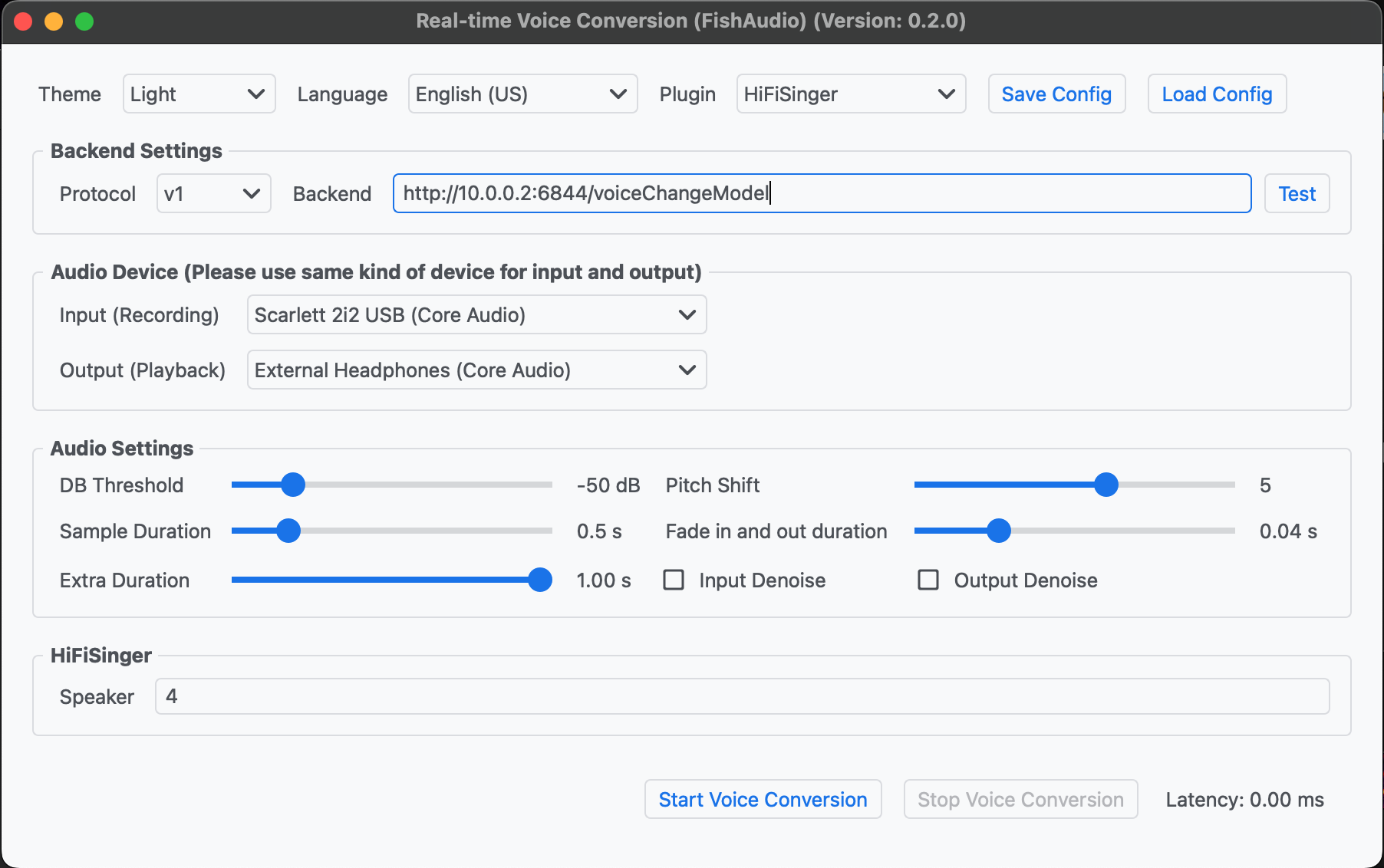The width and height of the screenshot is (1384, 868).
Task: Click the Sample Duration slider handle
Action: pyautogui.click(x=288, y=531)
